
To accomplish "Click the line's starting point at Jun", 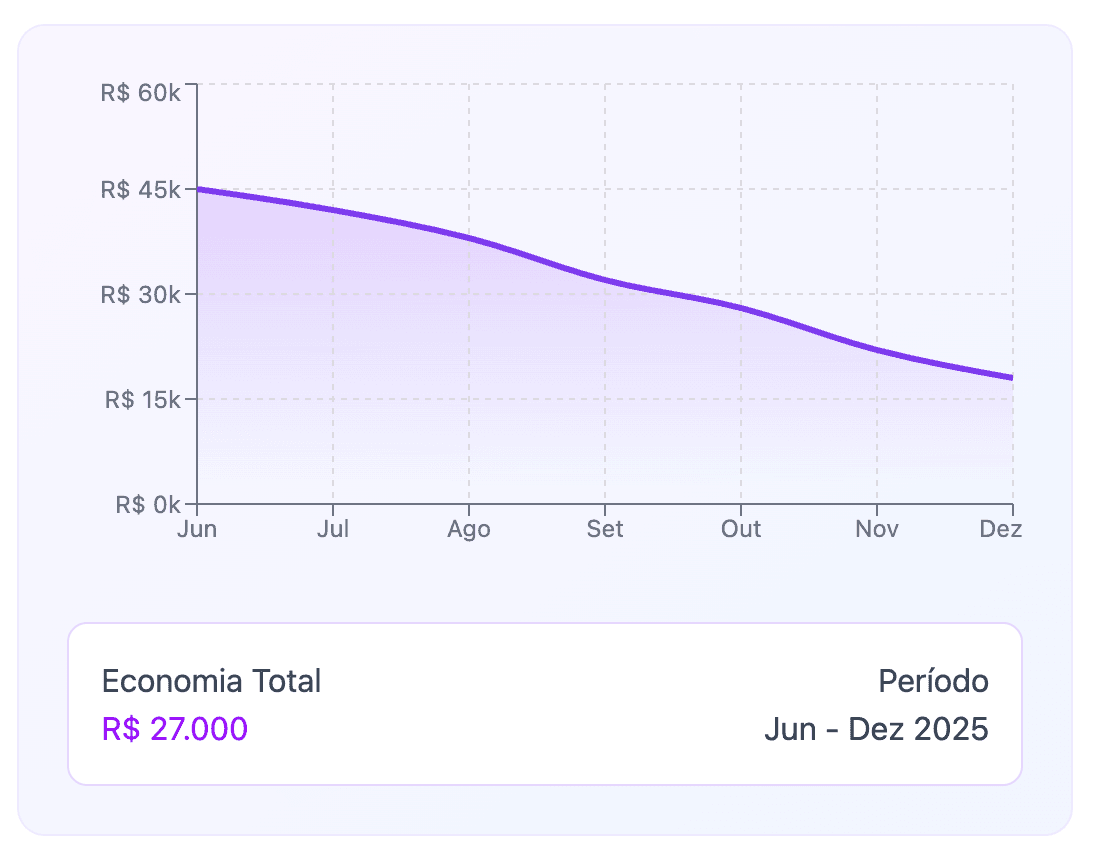I will click(198, 189).
